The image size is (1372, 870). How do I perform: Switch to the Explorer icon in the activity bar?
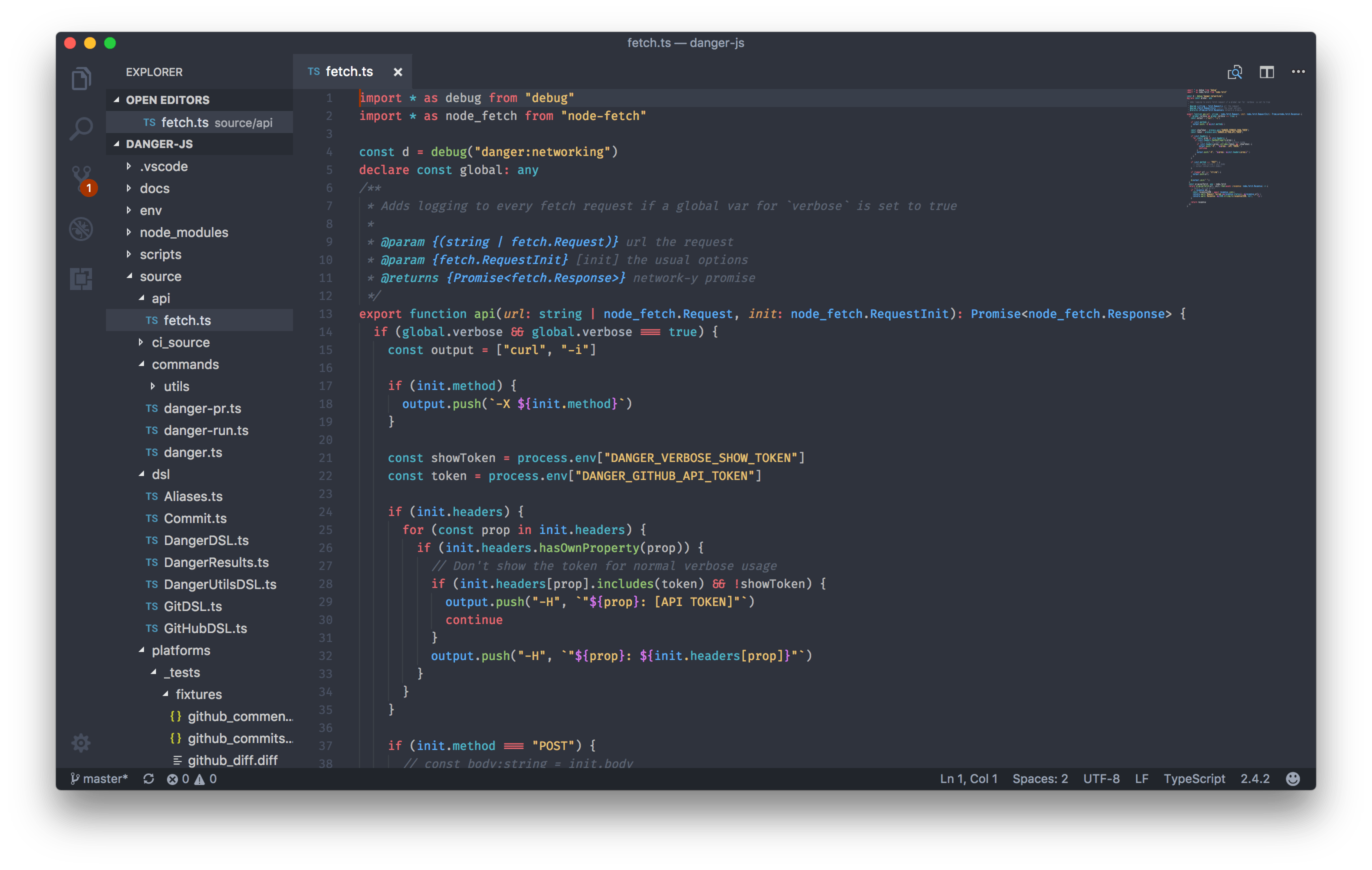(x=81, y=78)
